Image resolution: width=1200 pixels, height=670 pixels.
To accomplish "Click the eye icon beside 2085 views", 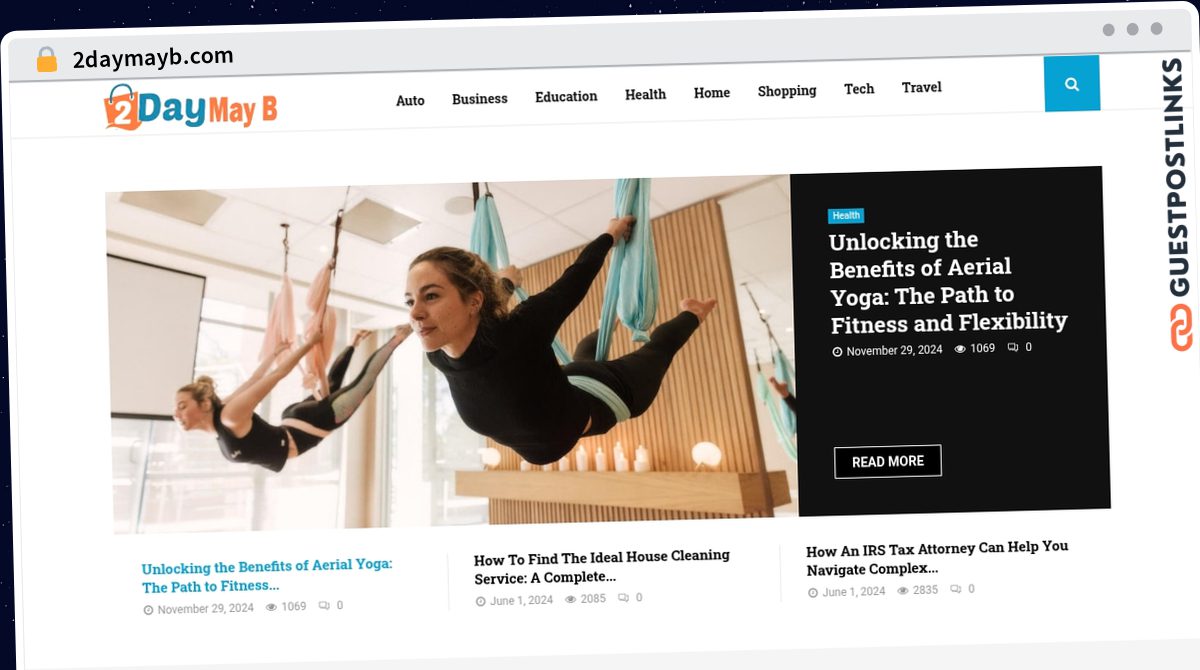I will coord(571,599).
